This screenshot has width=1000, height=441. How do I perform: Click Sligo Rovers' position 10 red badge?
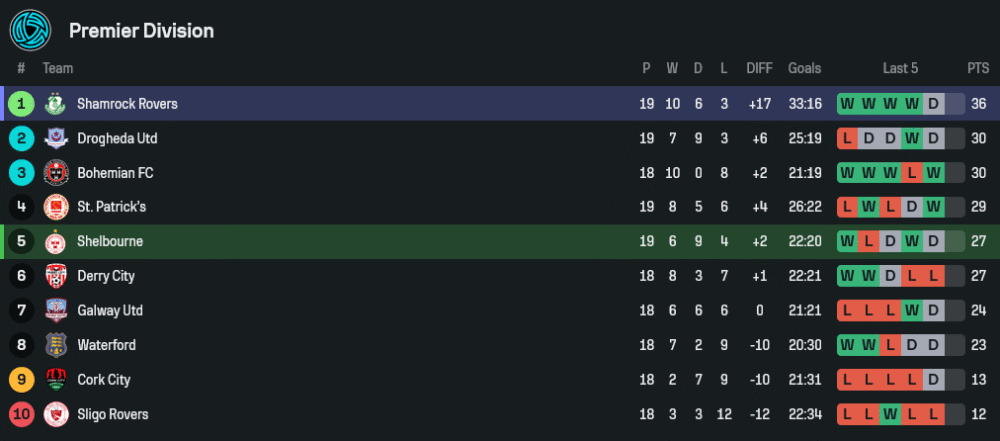pyautogui.click(x=21, y=414)
